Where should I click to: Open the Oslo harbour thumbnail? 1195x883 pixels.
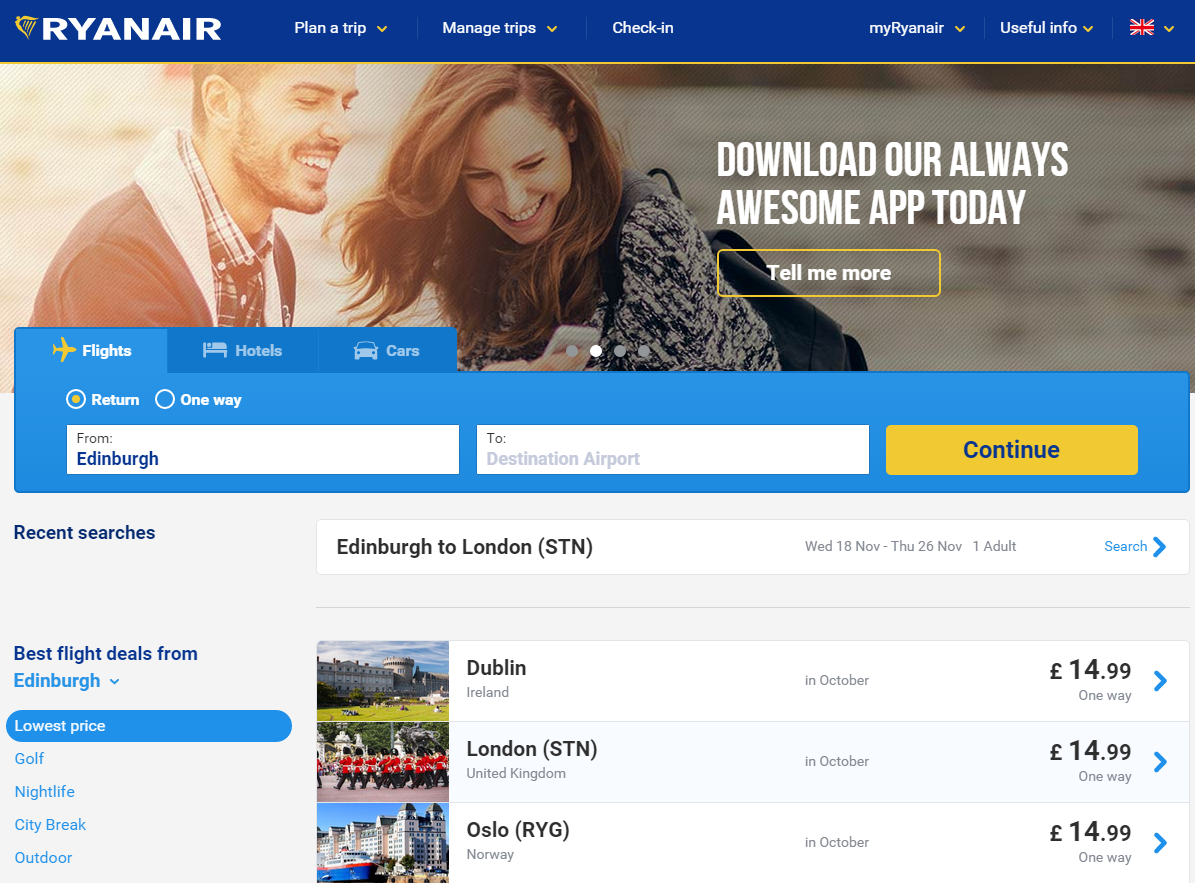[x=383, y=843]
